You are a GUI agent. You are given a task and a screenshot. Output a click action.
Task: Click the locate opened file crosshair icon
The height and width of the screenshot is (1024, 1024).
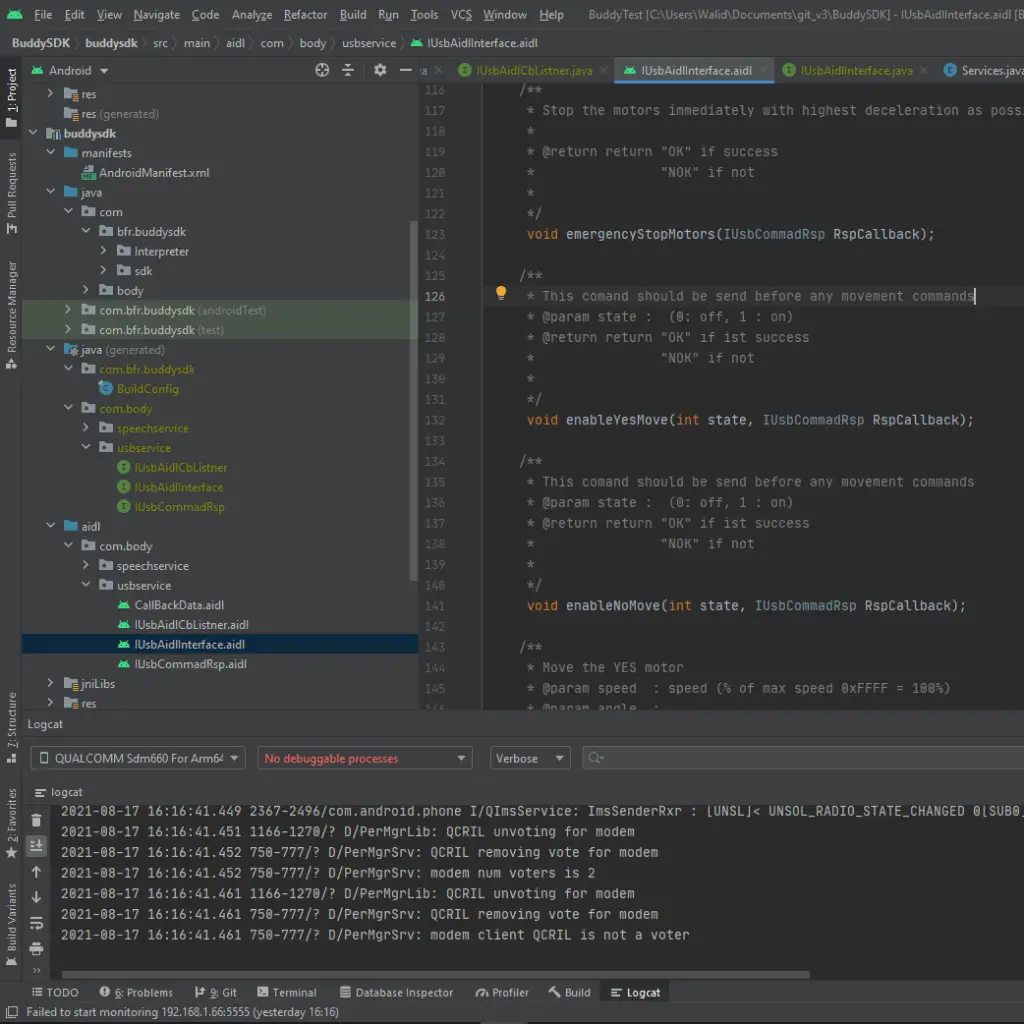[322, 70]
